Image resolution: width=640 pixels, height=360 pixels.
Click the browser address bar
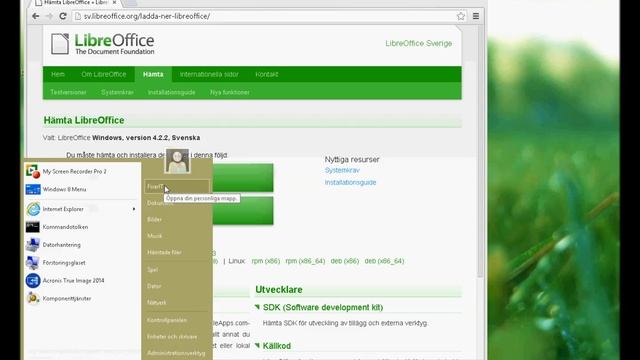(269, 16)
